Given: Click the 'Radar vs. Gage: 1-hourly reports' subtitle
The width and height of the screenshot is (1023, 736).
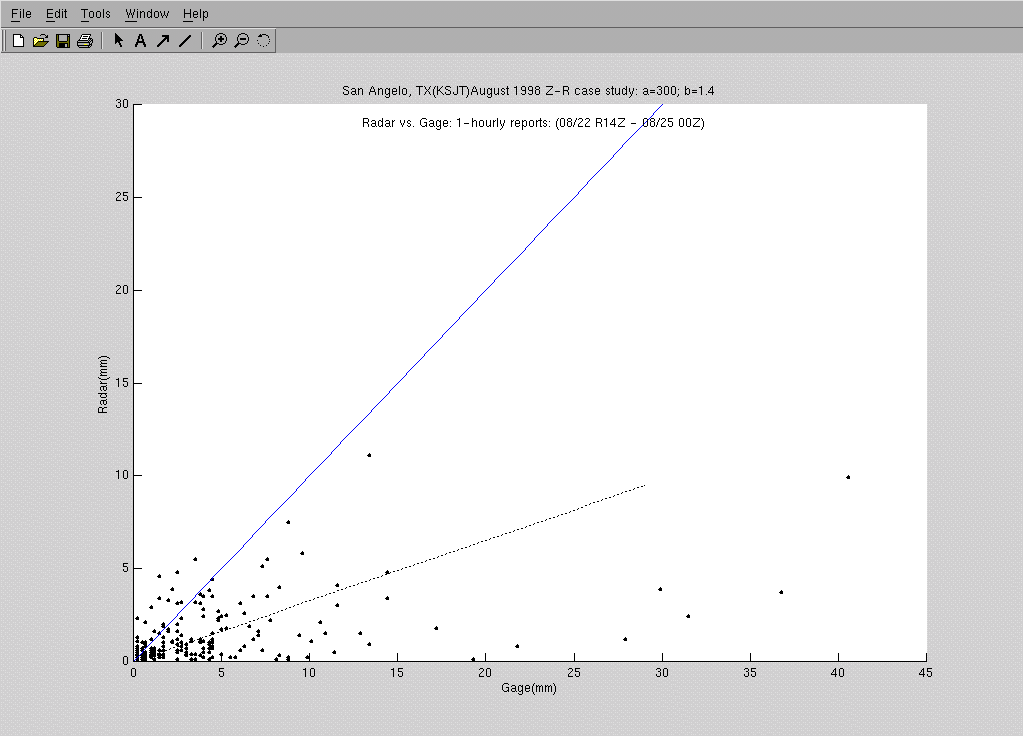Looking at the screenshot, I should point(533,123).
